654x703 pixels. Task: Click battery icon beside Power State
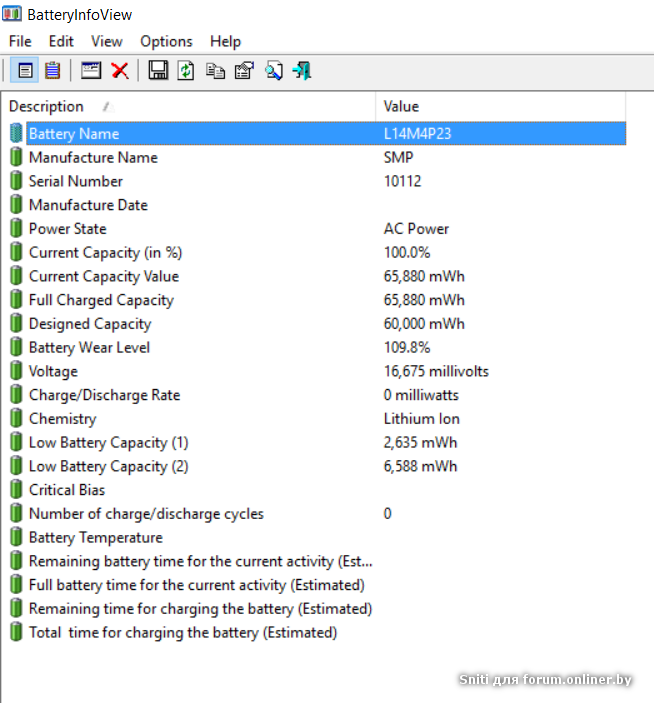coord(16,228)
